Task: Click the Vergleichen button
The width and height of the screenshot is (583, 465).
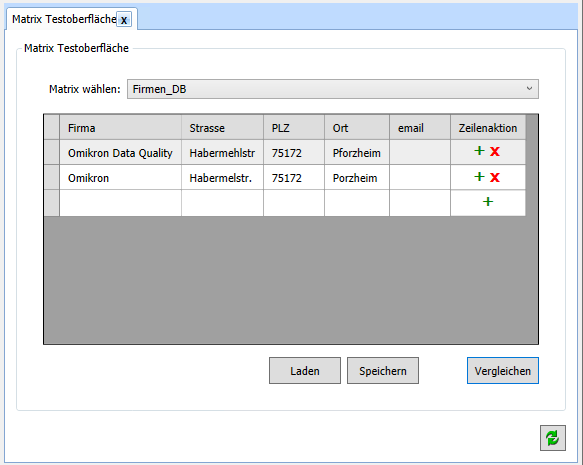Action: point(503,371)
